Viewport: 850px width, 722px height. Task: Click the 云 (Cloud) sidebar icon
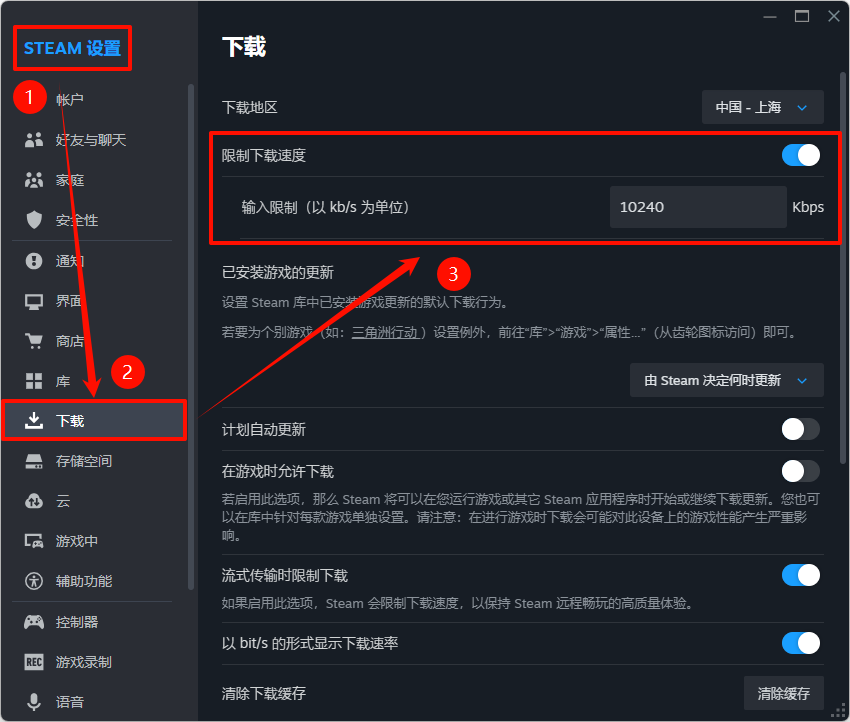click(x=32, y=500)
